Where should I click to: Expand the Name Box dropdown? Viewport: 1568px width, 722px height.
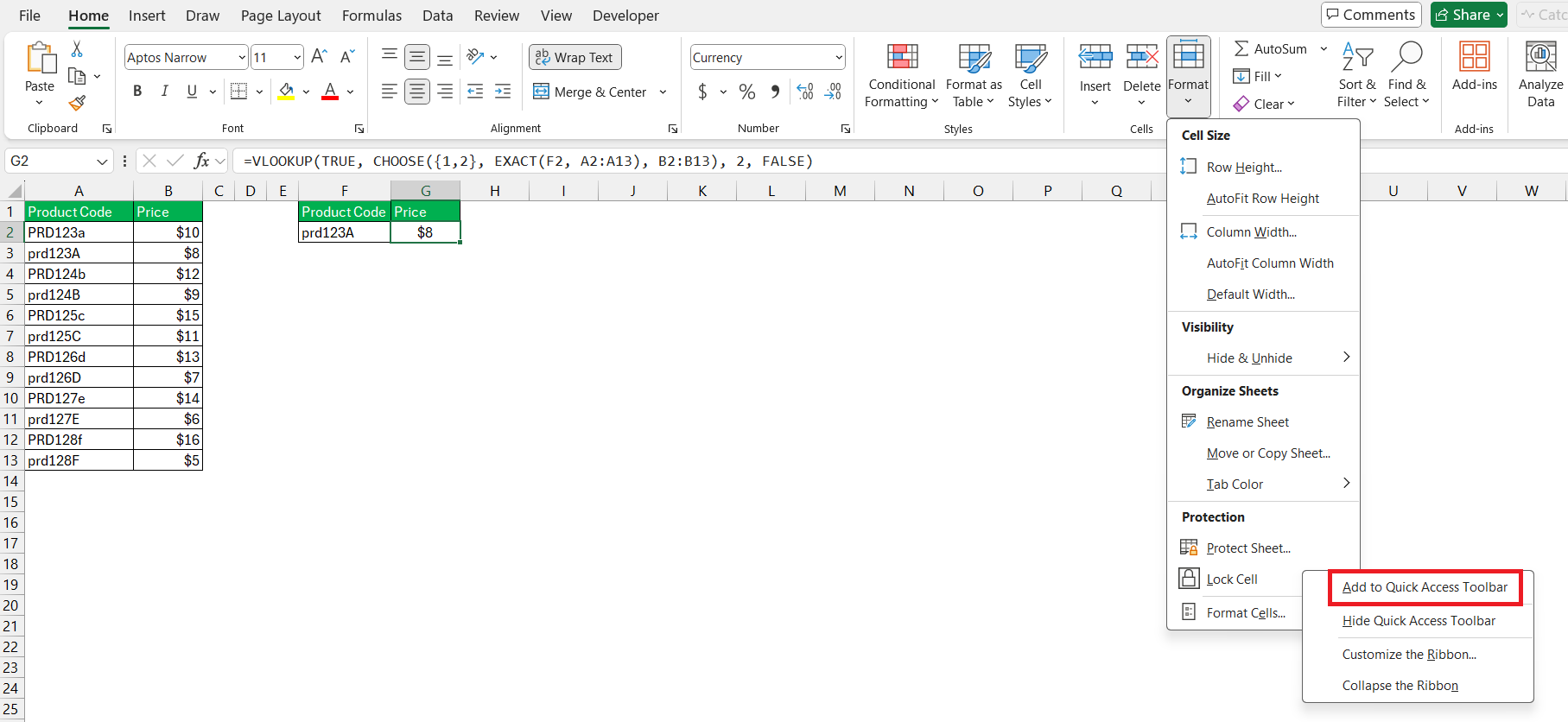coord(102,161)
